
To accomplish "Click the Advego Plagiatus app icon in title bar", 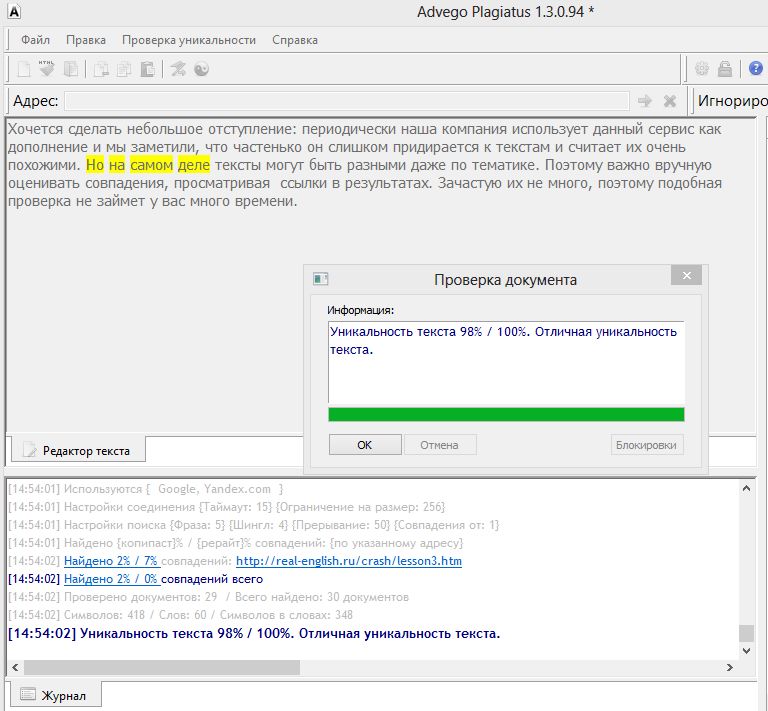I will [15, 11].
